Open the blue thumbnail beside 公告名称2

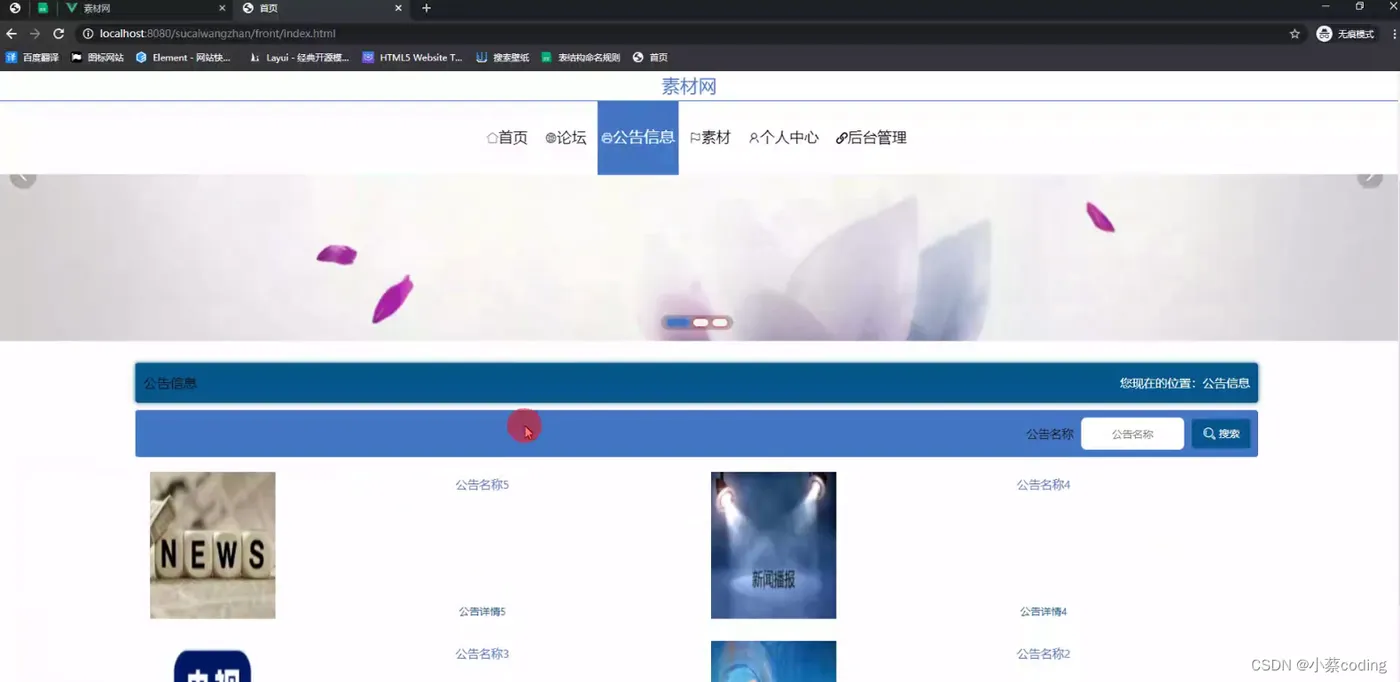(x=773, y=661)
